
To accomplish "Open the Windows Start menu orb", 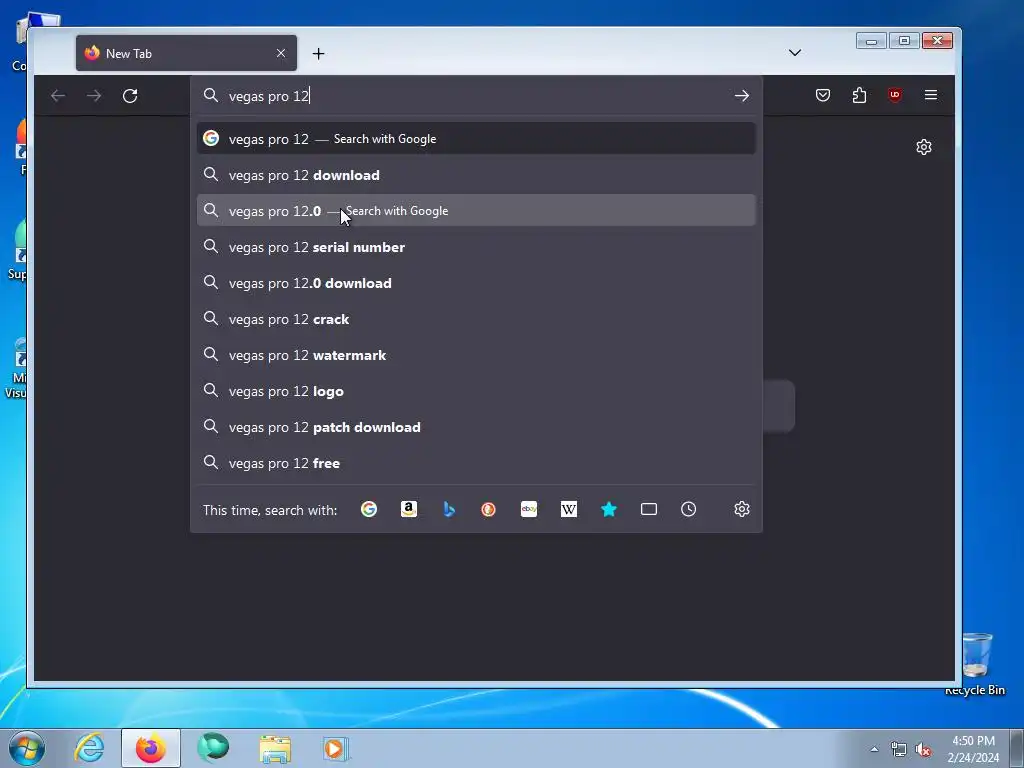I will point(27,748).
